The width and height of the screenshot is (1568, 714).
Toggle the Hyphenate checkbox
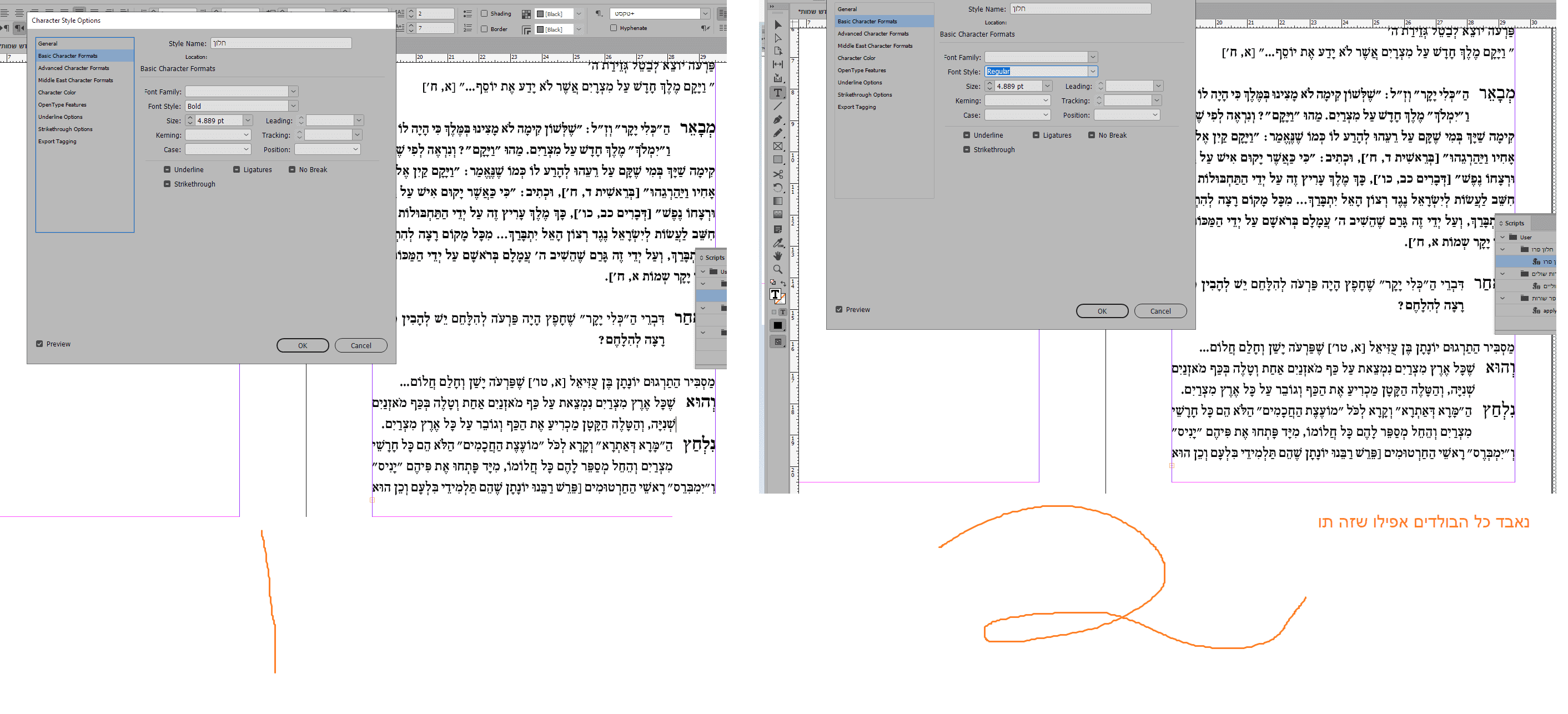pyautogui.click(x=614, y=28)
